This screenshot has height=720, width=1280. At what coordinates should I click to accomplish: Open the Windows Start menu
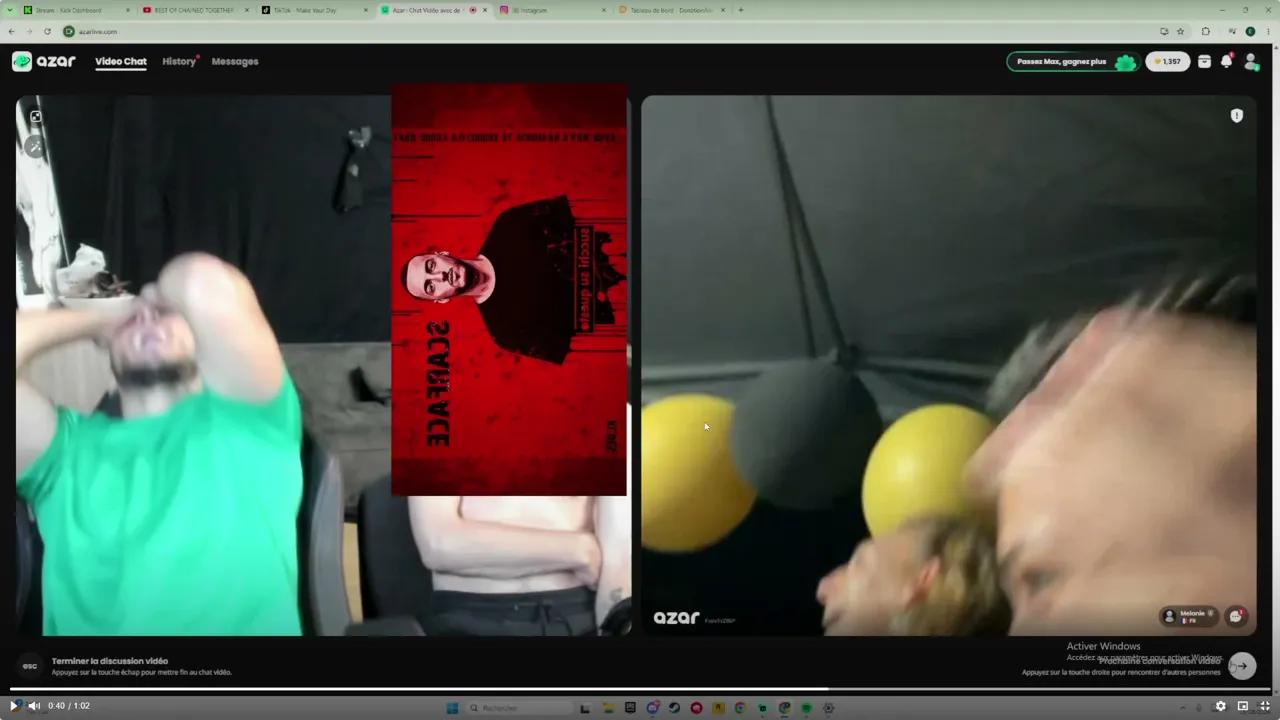coord(452,708)
